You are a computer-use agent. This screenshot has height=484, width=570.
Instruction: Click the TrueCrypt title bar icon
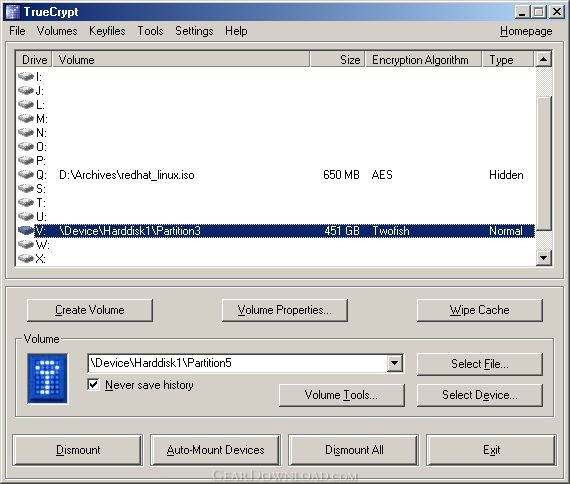pos(12,12)
